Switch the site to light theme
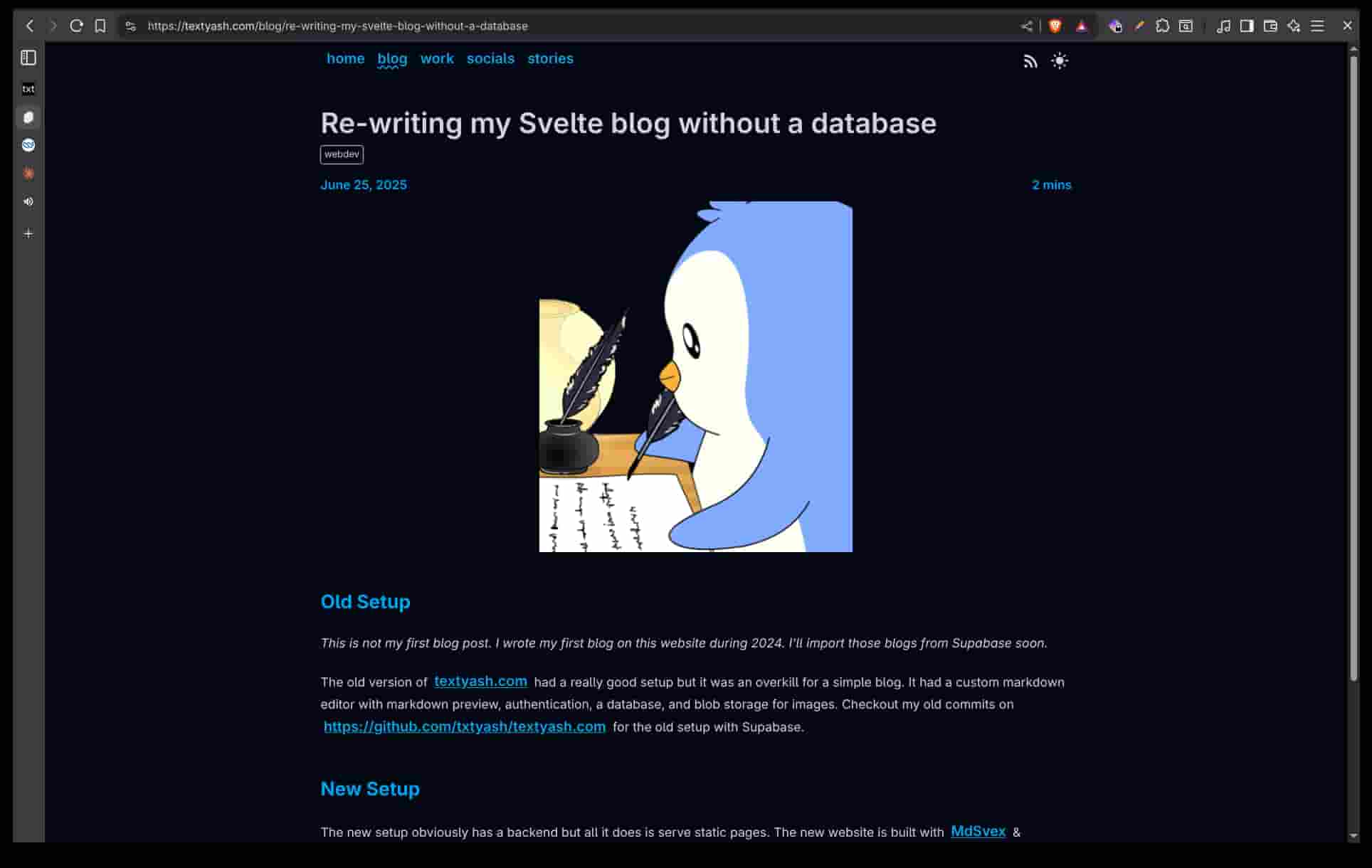The width and height of the screenshot is (1372, 868). tap(1060, 61)
